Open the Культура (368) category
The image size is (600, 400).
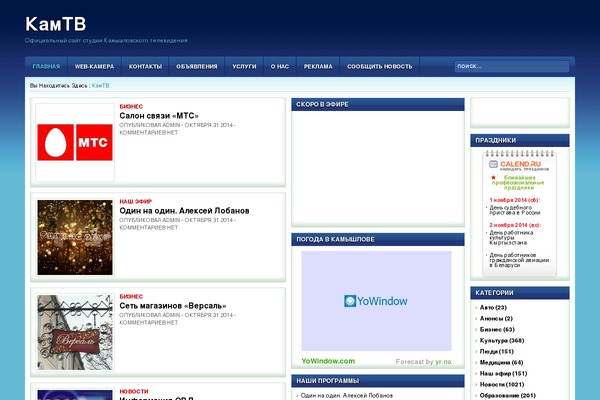tap(502, 341)
